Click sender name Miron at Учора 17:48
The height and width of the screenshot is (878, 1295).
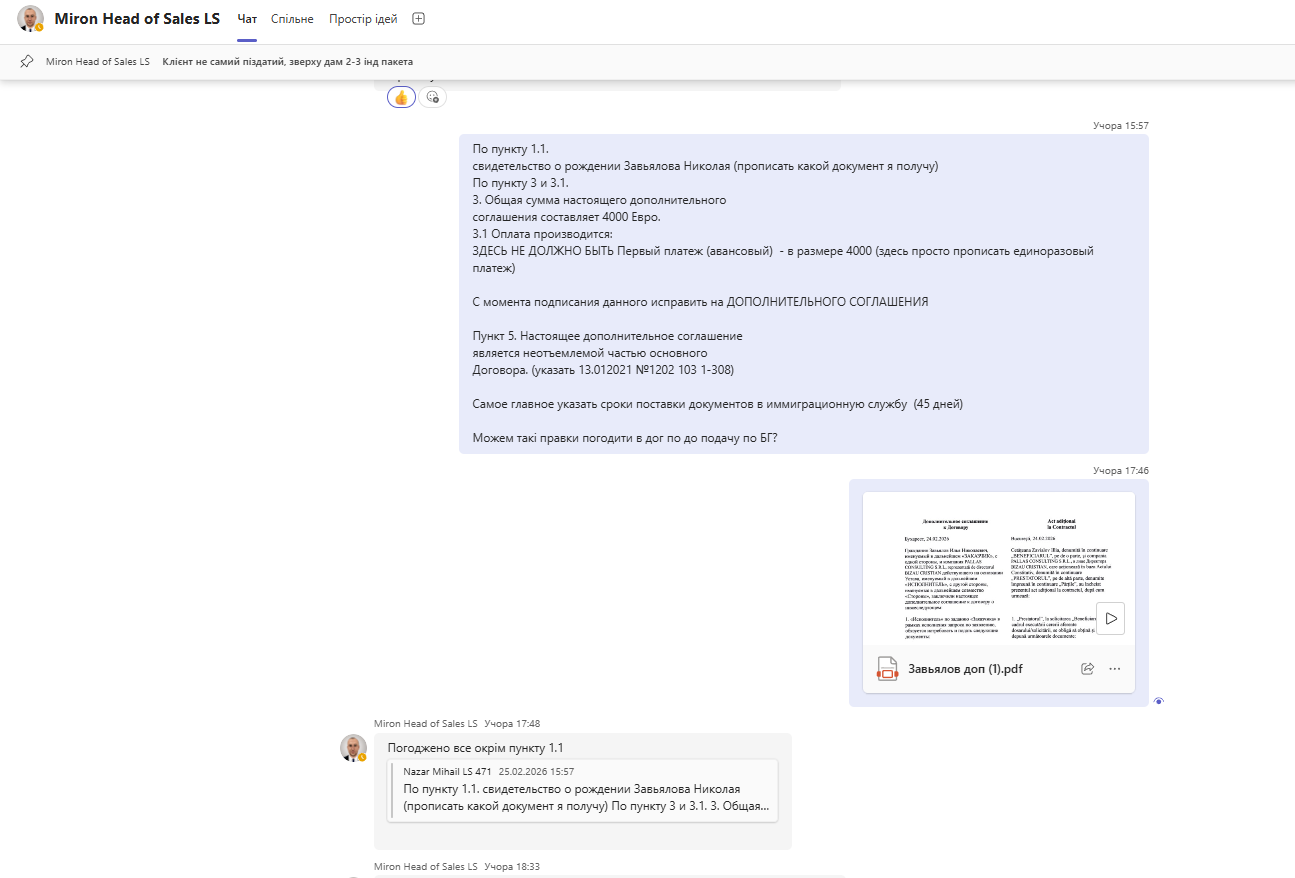tap(426, 723)
